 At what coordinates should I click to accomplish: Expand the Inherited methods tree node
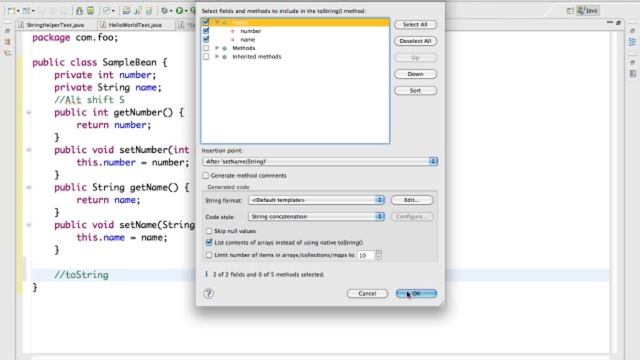(217, 57)
